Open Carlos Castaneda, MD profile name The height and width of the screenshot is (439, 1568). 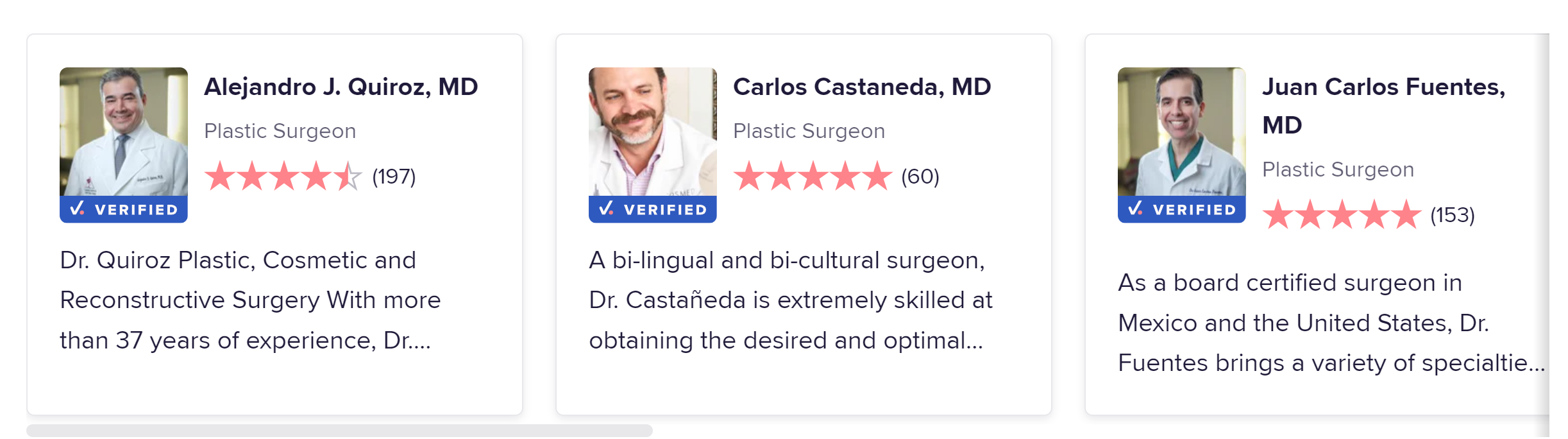pyautogui.click(x=861, y=87)
